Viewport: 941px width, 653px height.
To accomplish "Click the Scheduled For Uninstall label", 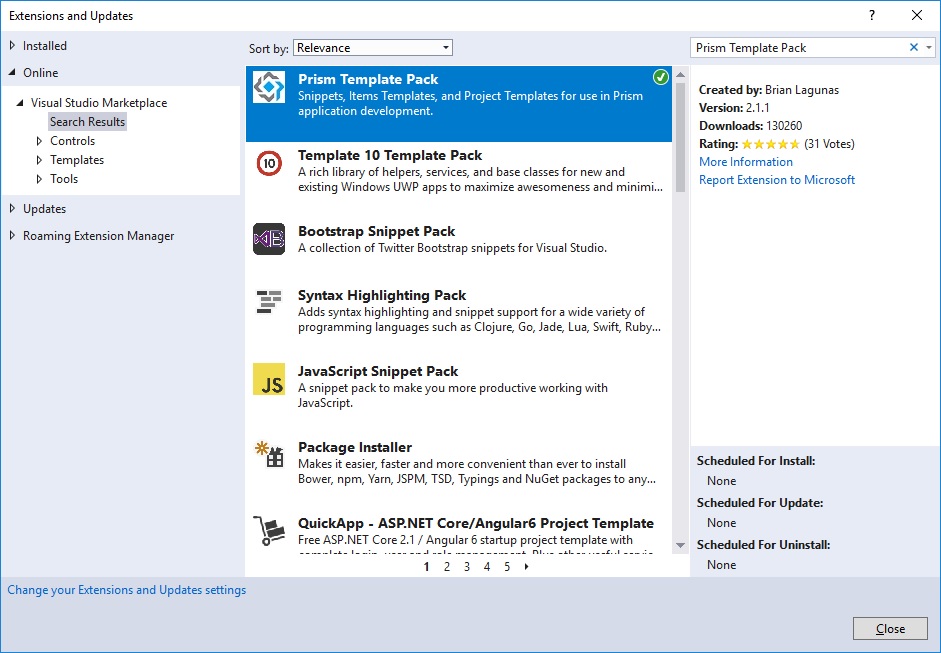I will click(763, 545).
